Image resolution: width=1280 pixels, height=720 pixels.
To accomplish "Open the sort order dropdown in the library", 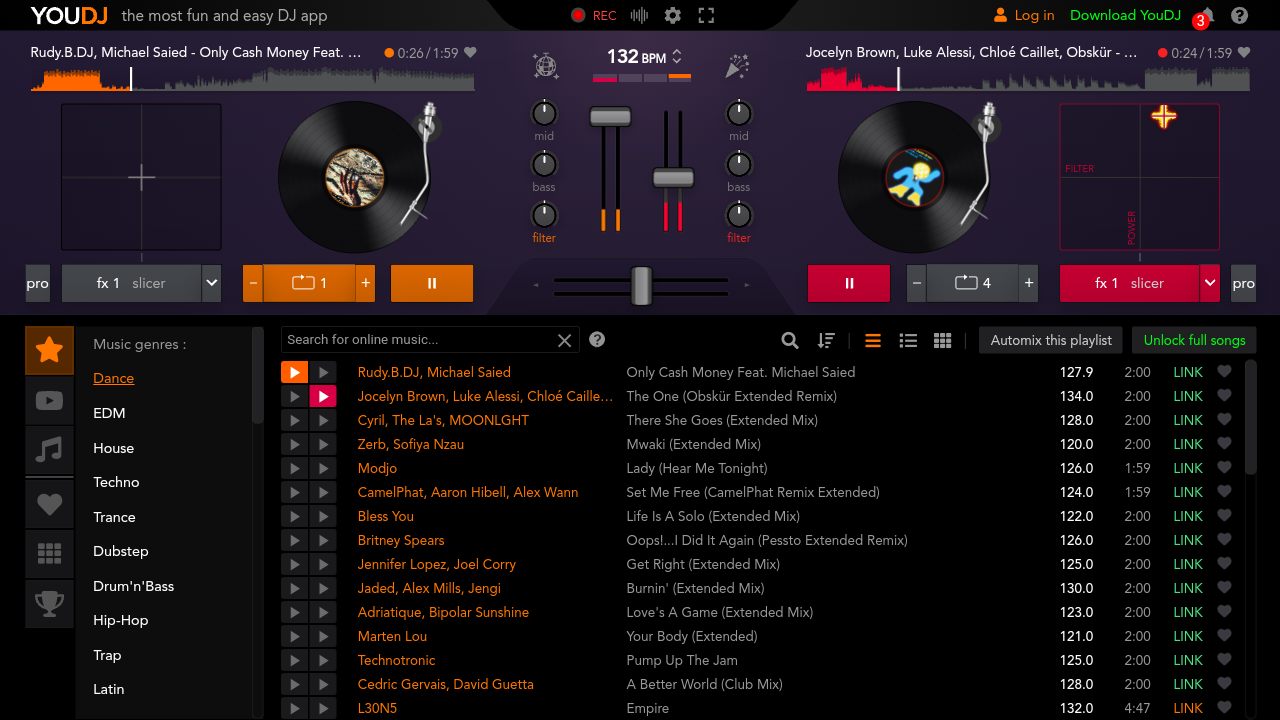I will point(826,340).
